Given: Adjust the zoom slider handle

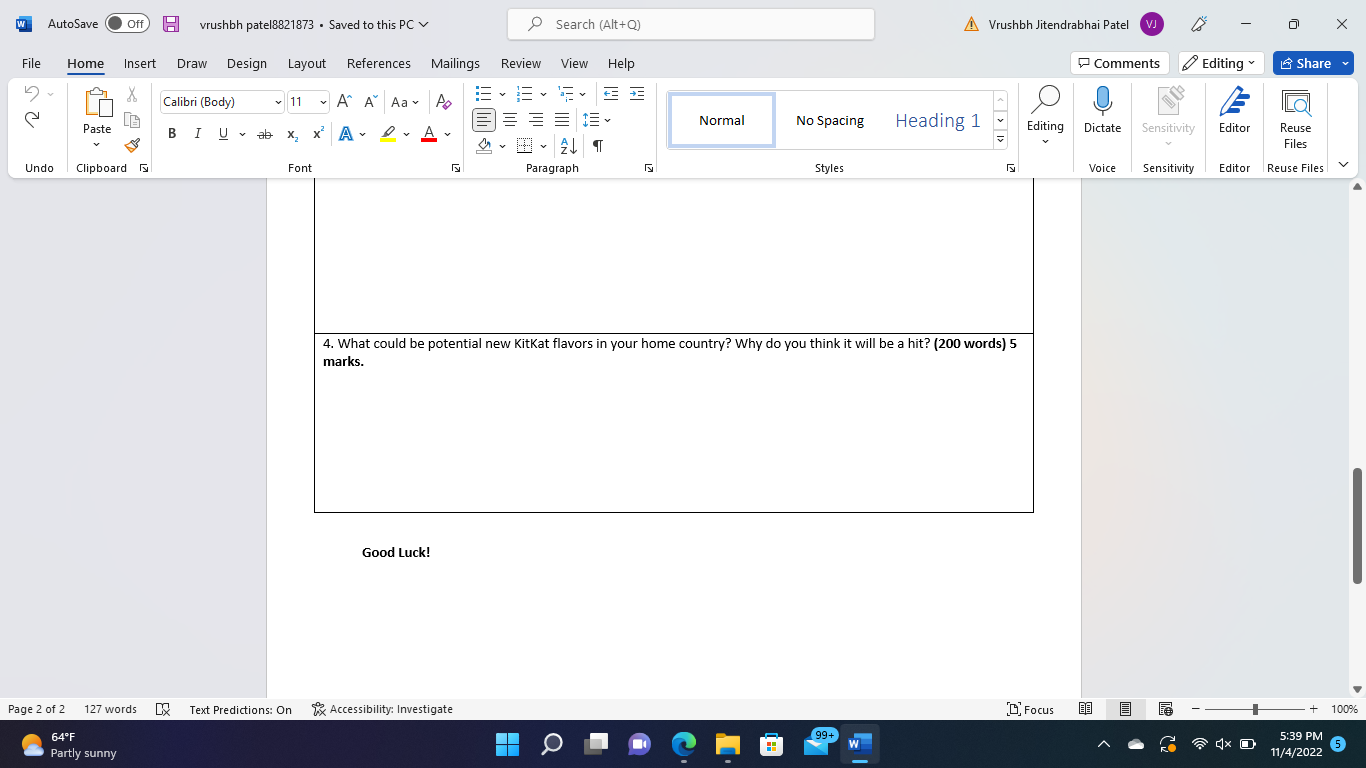Looking at the screenshot, I should pos(1255,709).
